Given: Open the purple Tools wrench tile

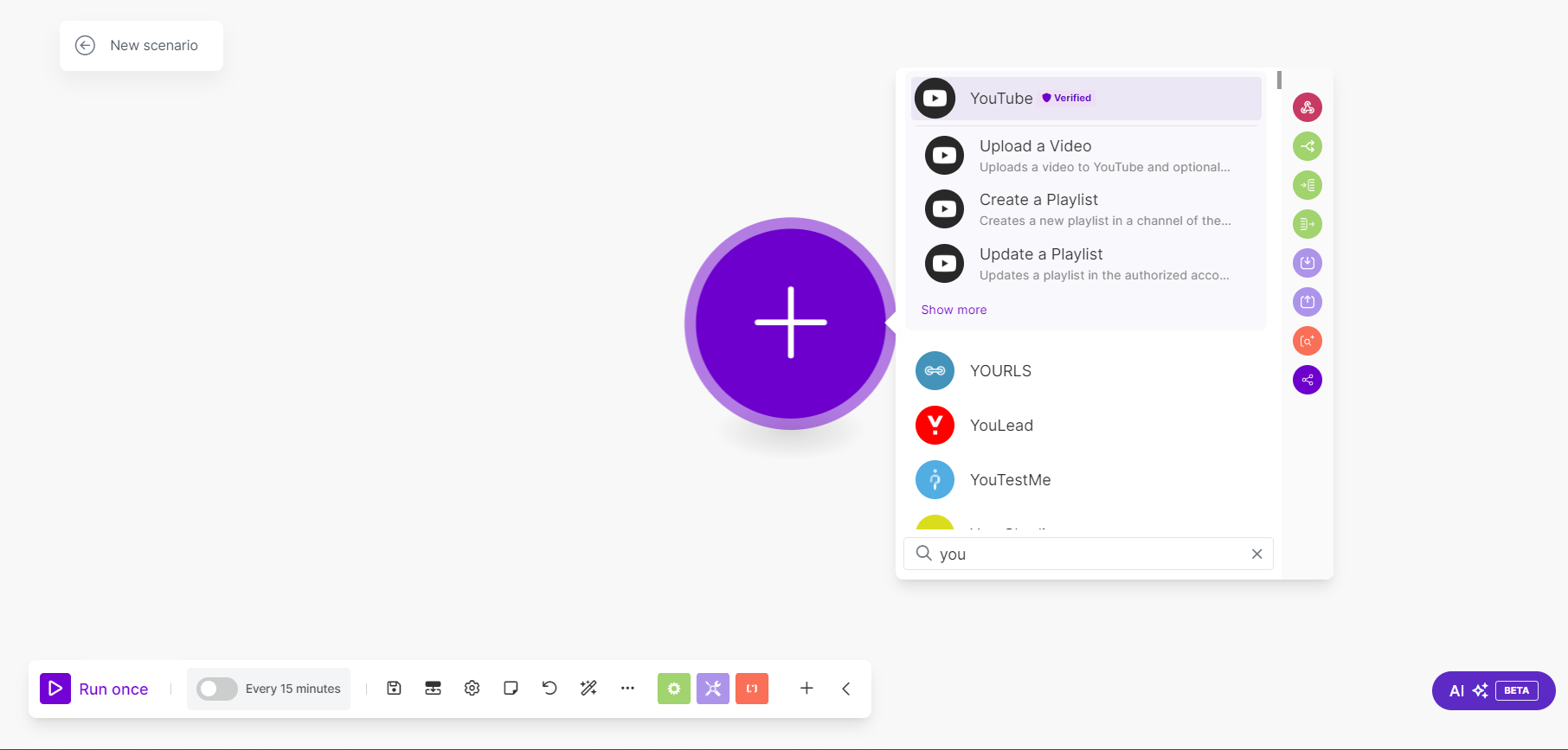Looking at the screenshot, I should click(713, 689).
